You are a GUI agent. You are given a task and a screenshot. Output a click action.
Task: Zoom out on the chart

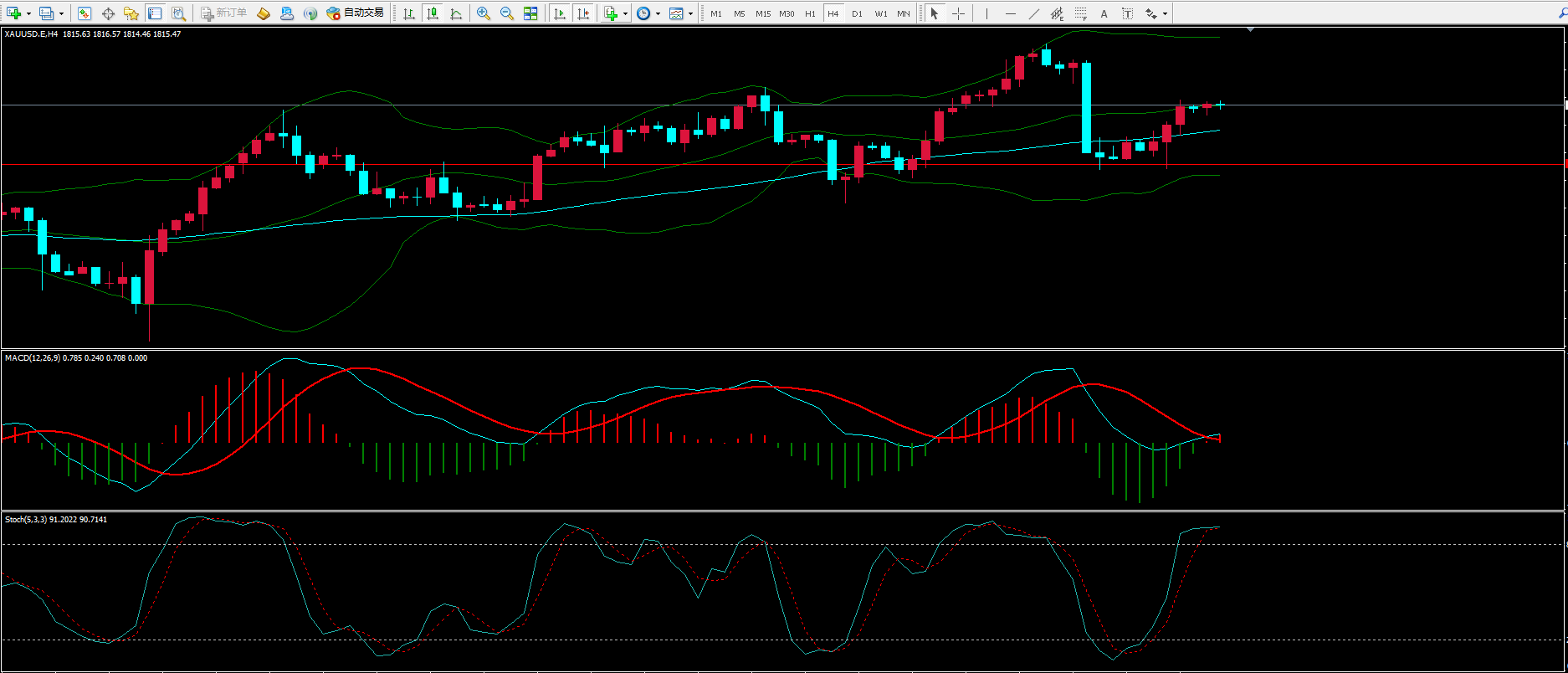(x=506, y=13)
